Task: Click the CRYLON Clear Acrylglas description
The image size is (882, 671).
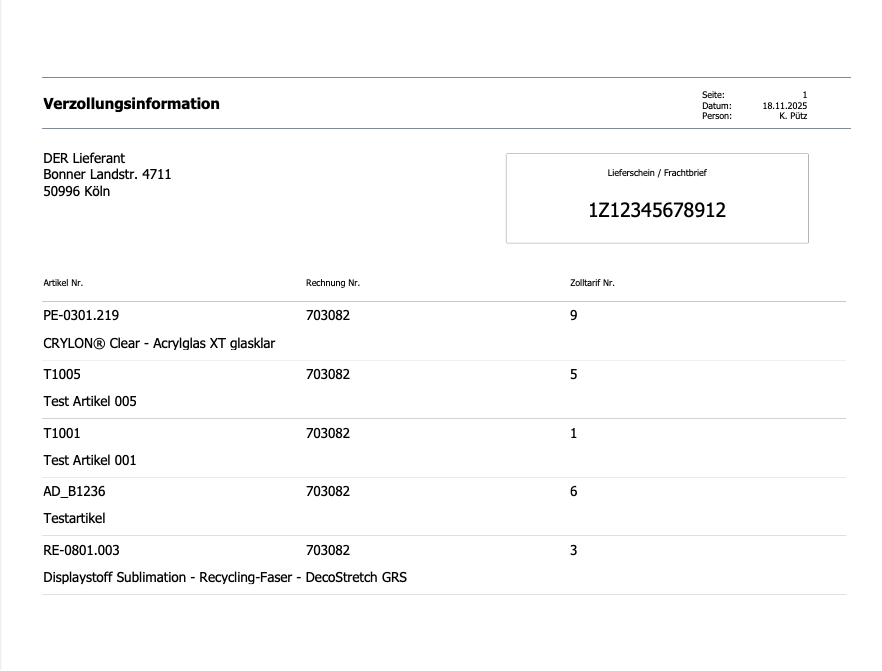Action: (x=159, y=343)
